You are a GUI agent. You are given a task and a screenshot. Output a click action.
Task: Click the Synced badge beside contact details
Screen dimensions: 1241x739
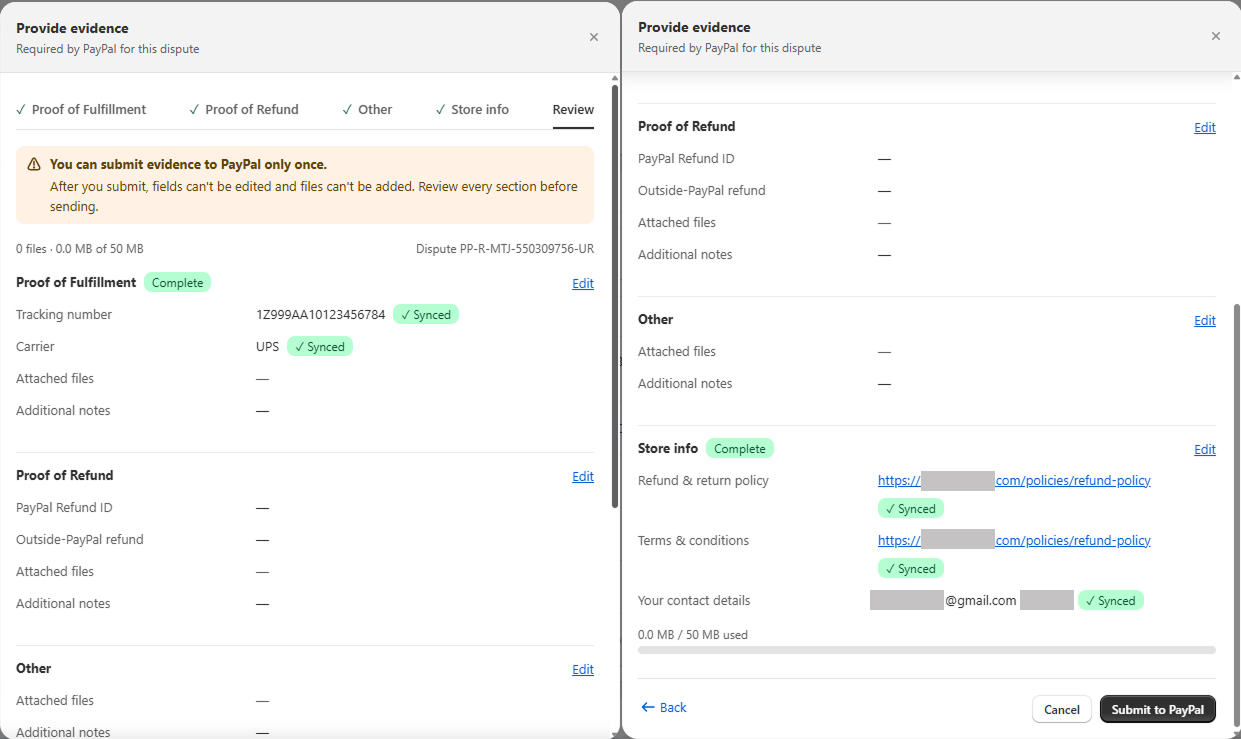(x=1111, y=601)
